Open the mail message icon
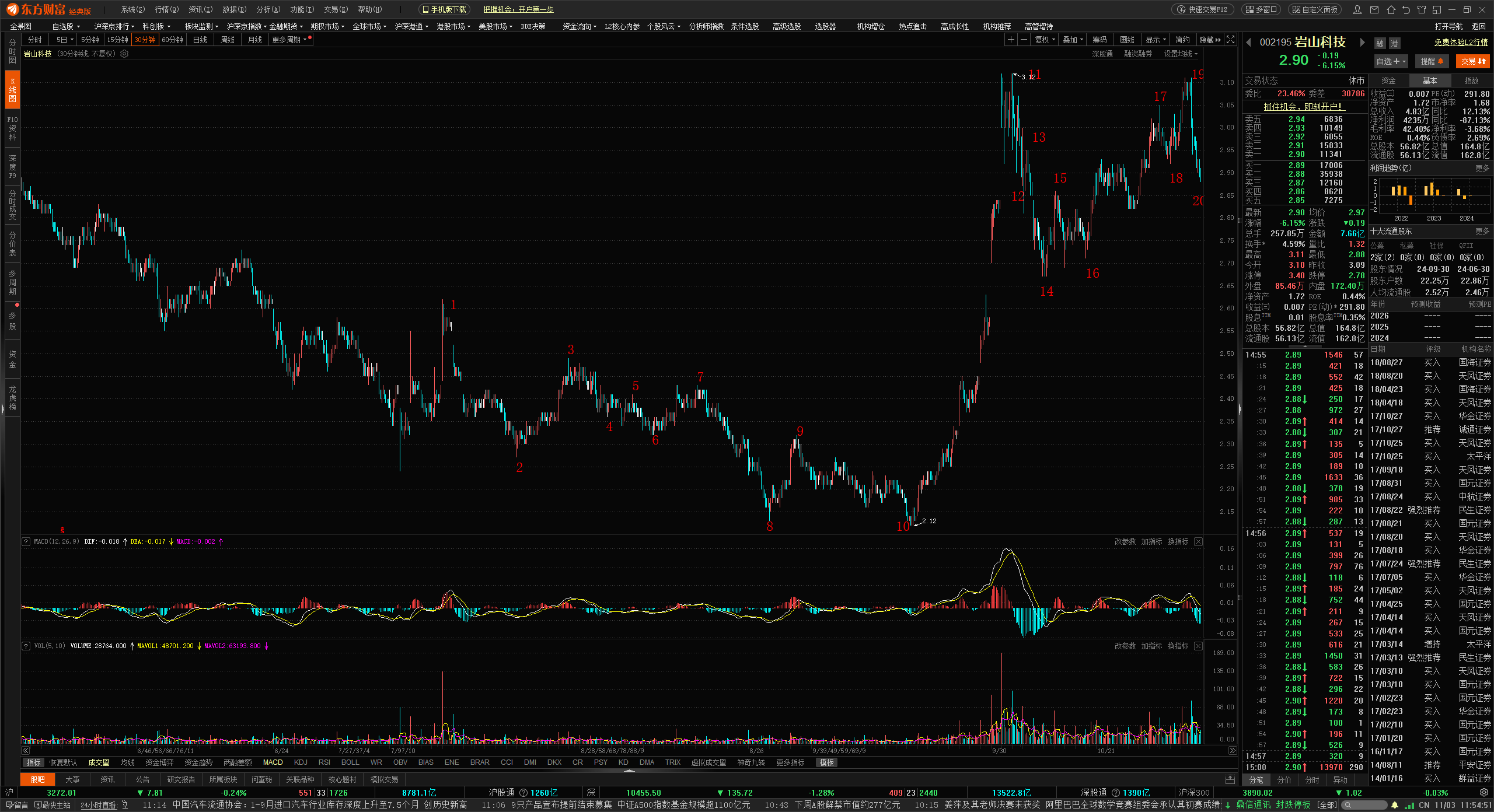Image resolution: width=1494 pixels, height=812 pixels. coord(1374,9)
